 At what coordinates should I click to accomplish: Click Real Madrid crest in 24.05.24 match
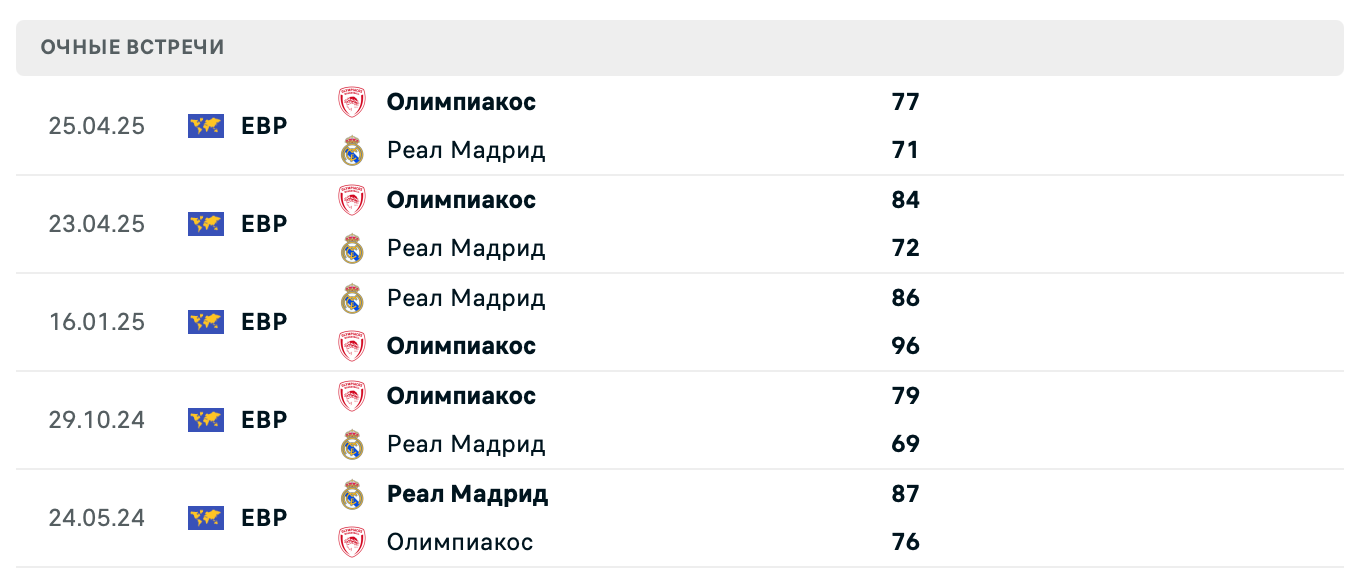click(352, 494)
